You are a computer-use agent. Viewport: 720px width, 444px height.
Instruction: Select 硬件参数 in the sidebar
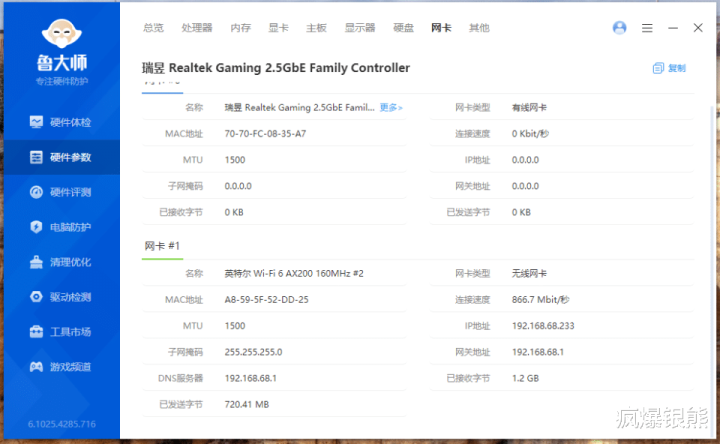[61, 157]
